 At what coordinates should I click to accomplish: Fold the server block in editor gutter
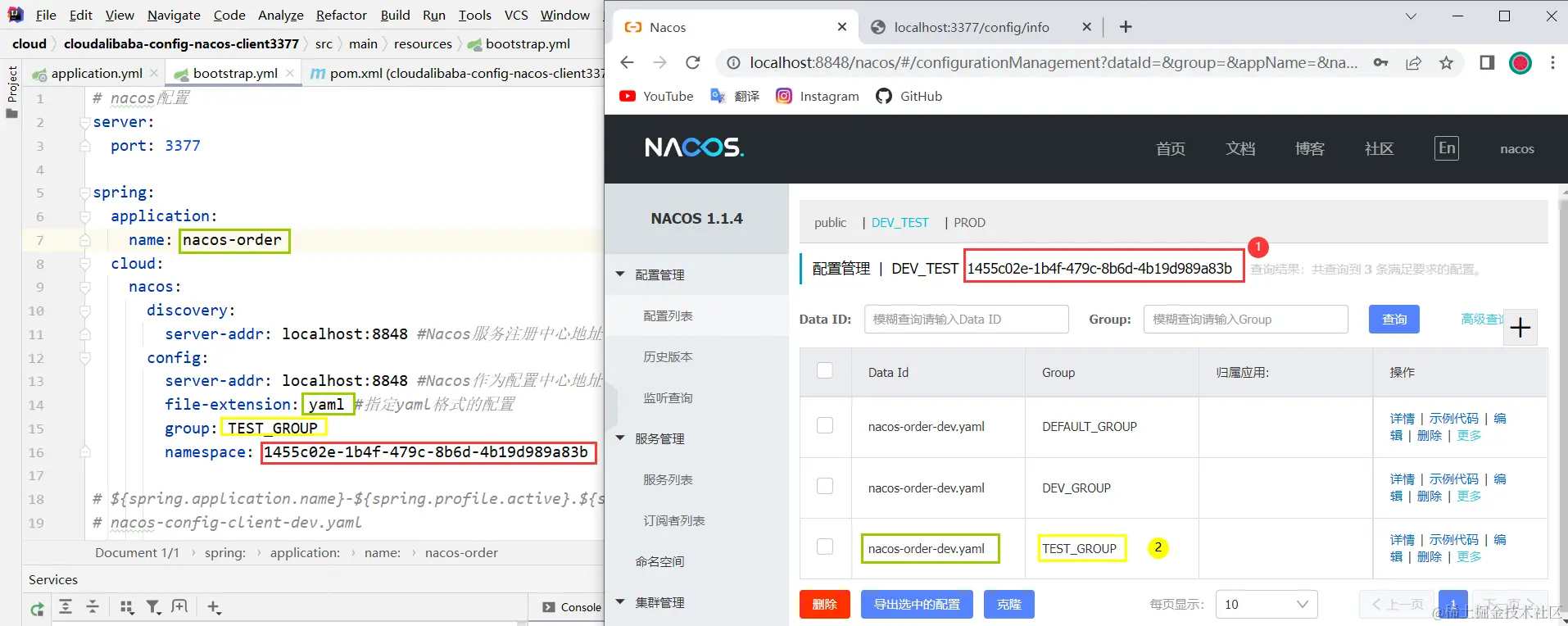[84, 122]
